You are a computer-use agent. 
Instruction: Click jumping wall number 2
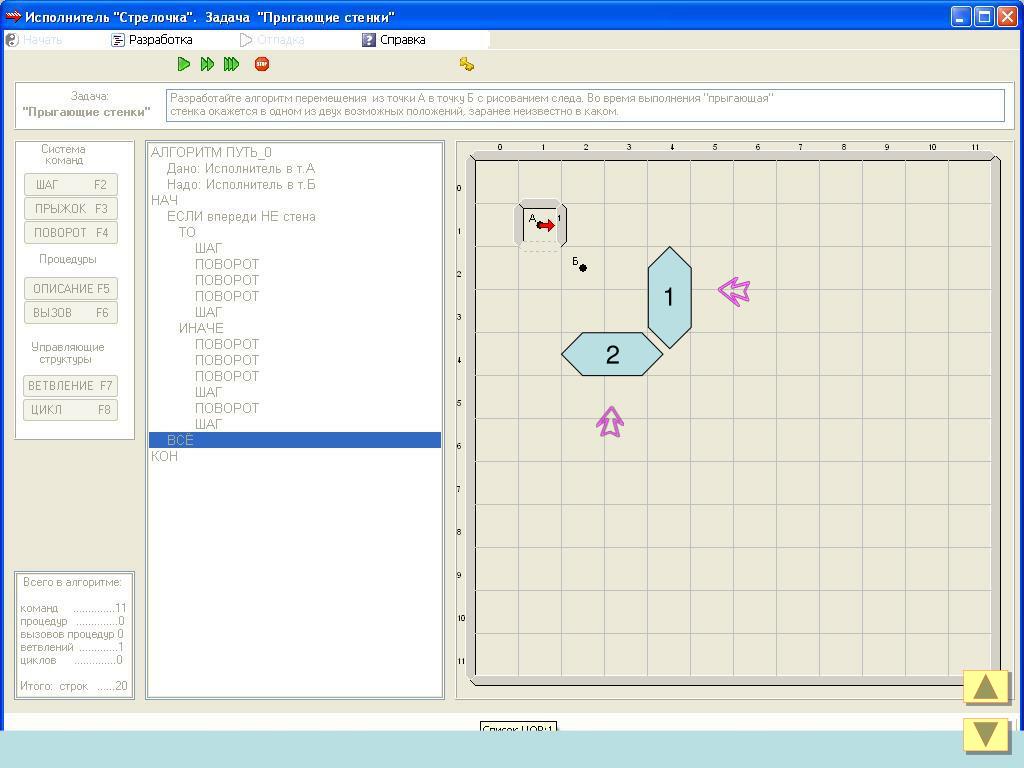click(x=612, y=355)
